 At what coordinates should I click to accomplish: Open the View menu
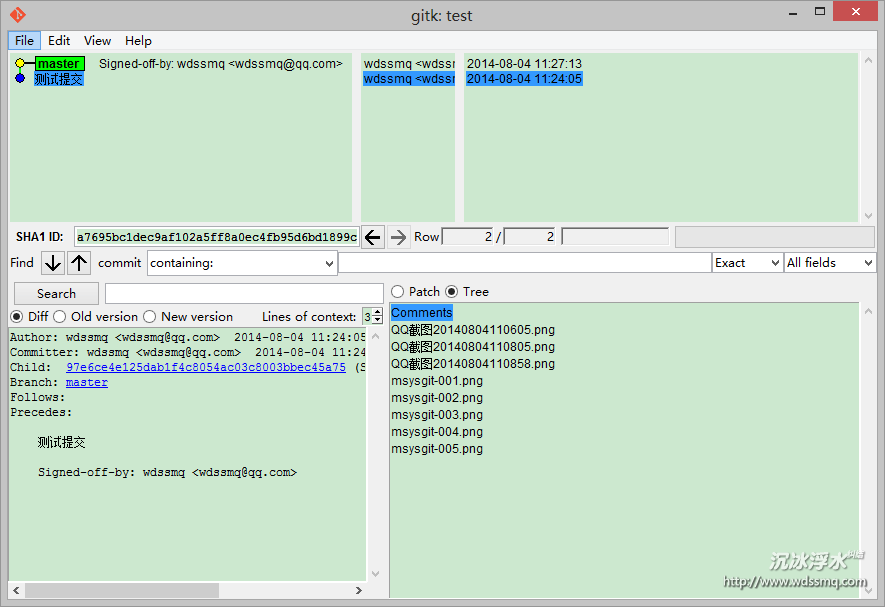click(x=97, y=41)
